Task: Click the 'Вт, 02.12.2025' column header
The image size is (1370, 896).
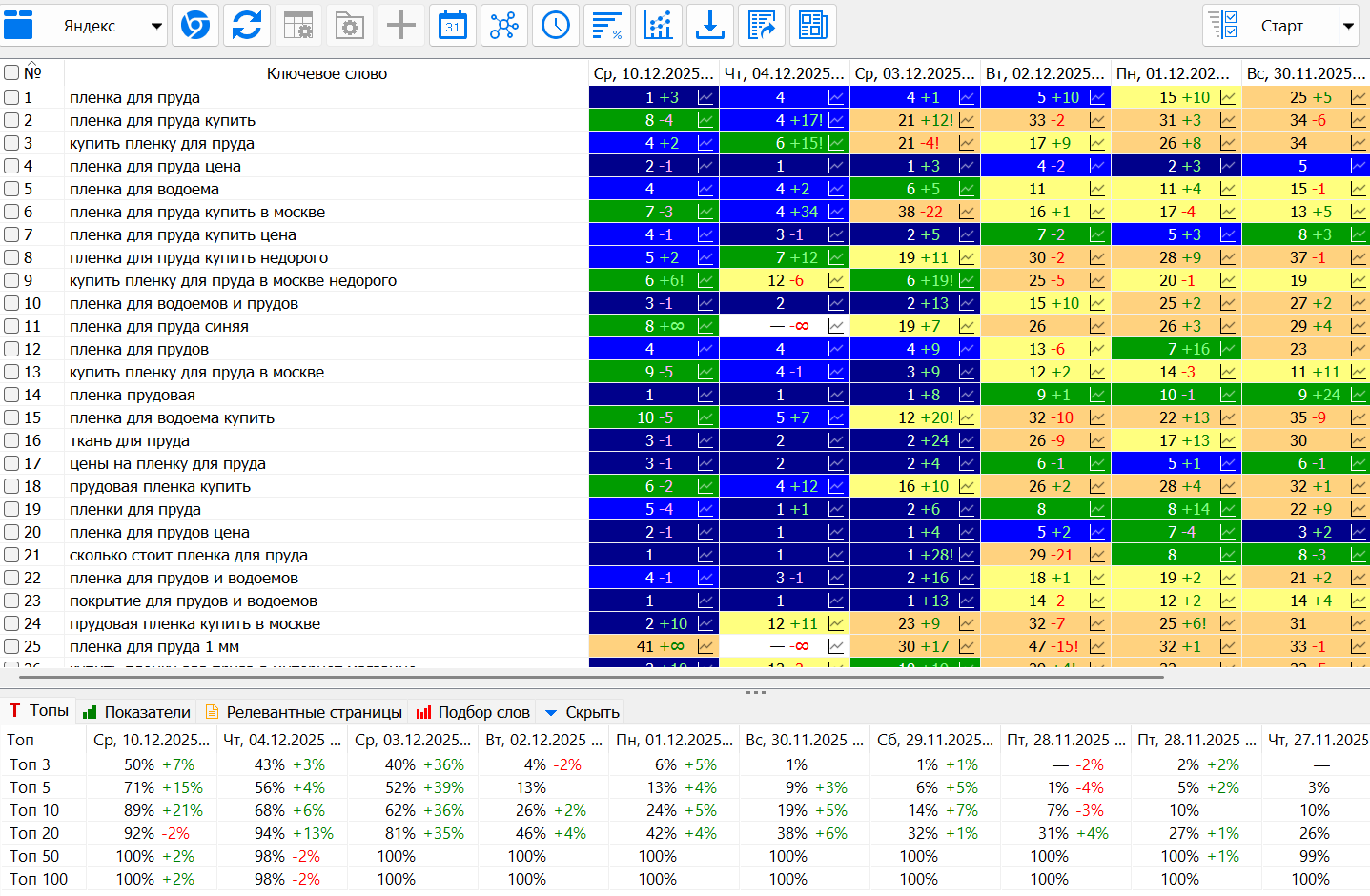Action: click(1045, 73)
